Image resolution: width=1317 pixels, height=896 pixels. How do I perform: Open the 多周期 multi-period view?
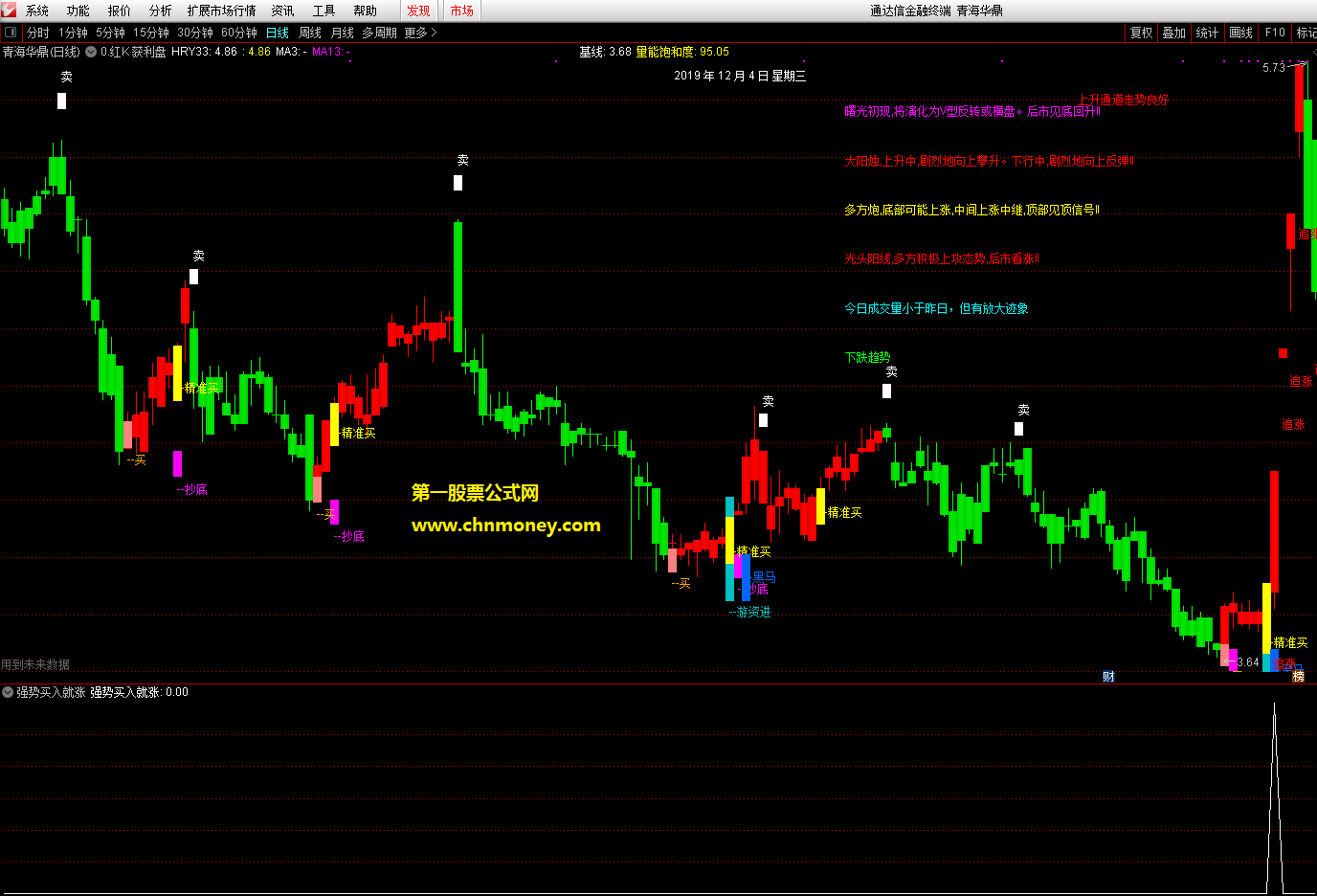(379, 33)
